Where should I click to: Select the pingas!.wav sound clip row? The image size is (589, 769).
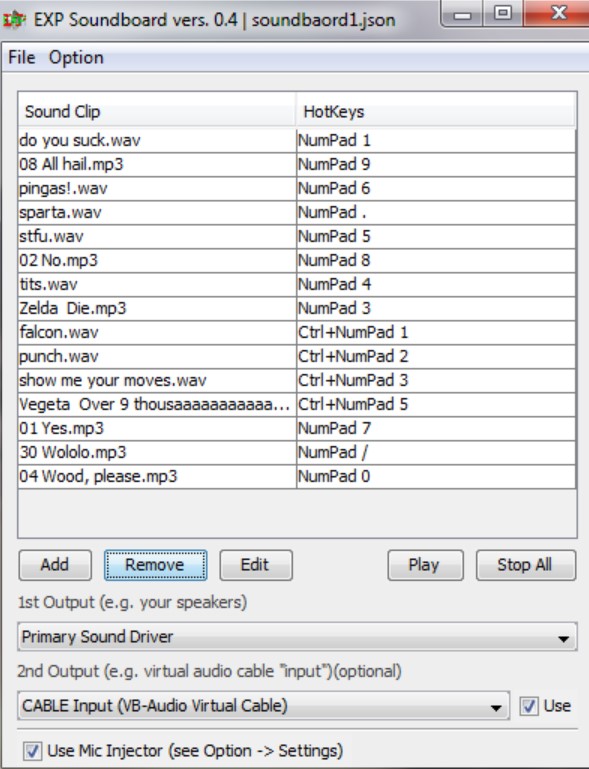click(297, 188)
